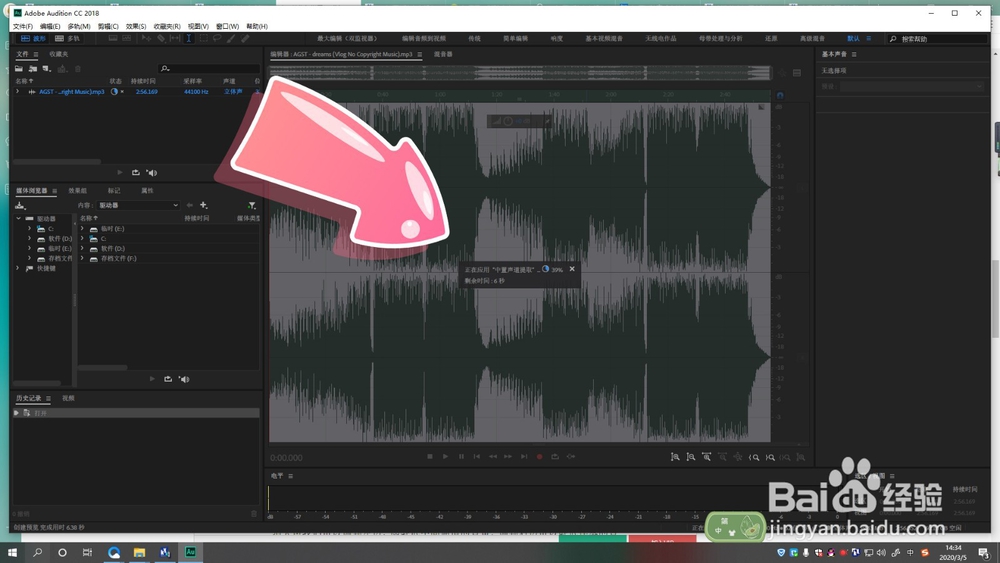Sort files by 名称 column header
This screenshot has height=563, width=1000.
24,81
